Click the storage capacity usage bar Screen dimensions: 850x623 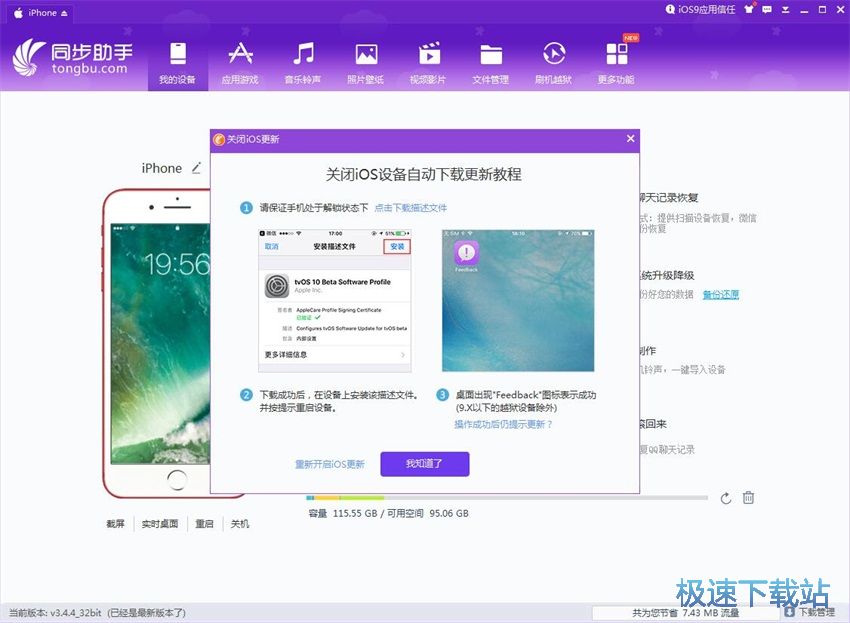[x=507, y=498]
